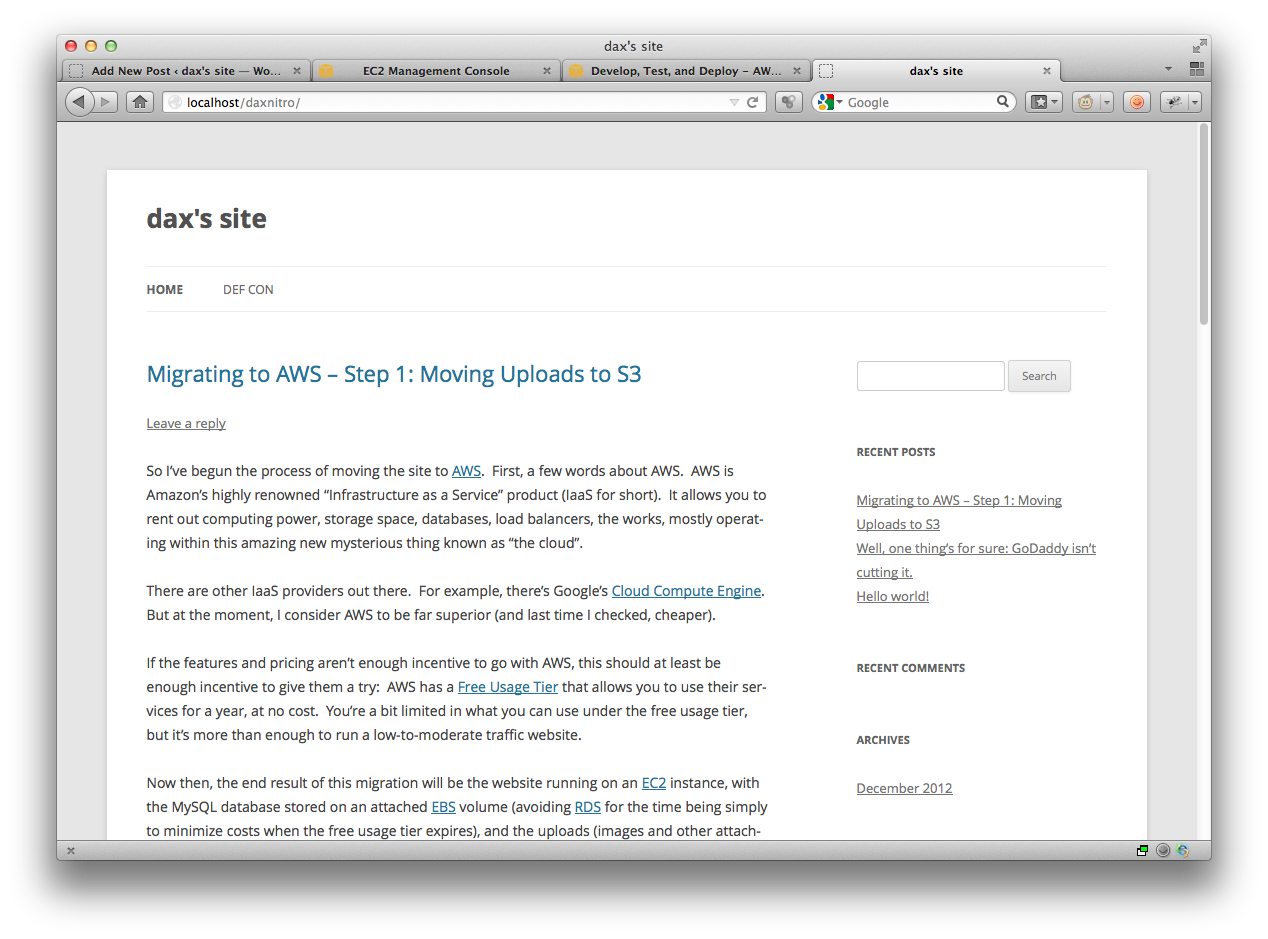Switch to Develop, Test, and Deploy tab
Image resolution: width=1268 pixels, height=939 pixels.
[x=685, y=71]
